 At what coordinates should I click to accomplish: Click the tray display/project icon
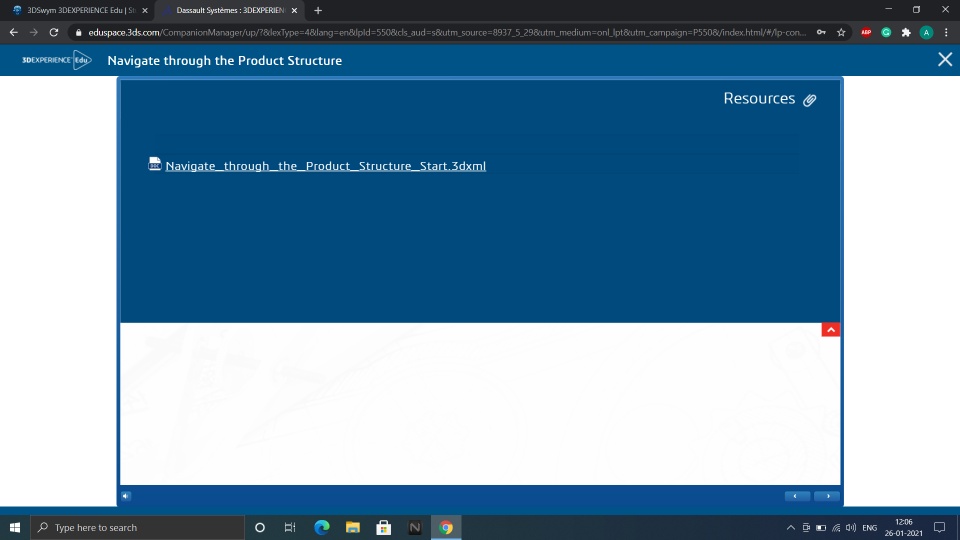point(806,527)
